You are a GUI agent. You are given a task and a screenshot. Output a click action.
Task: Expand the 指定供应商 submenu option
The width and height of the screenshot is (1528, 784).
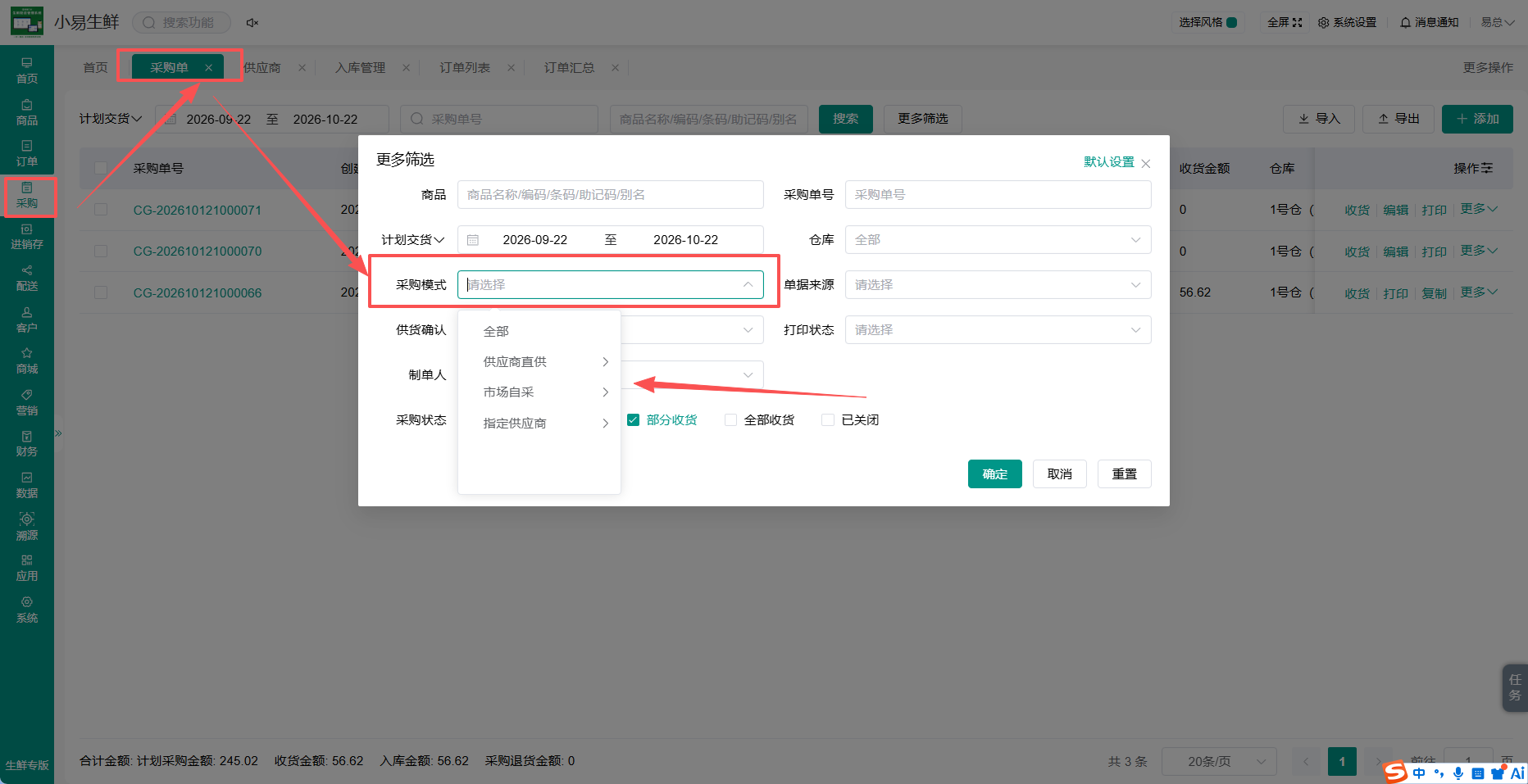point(539,424)
